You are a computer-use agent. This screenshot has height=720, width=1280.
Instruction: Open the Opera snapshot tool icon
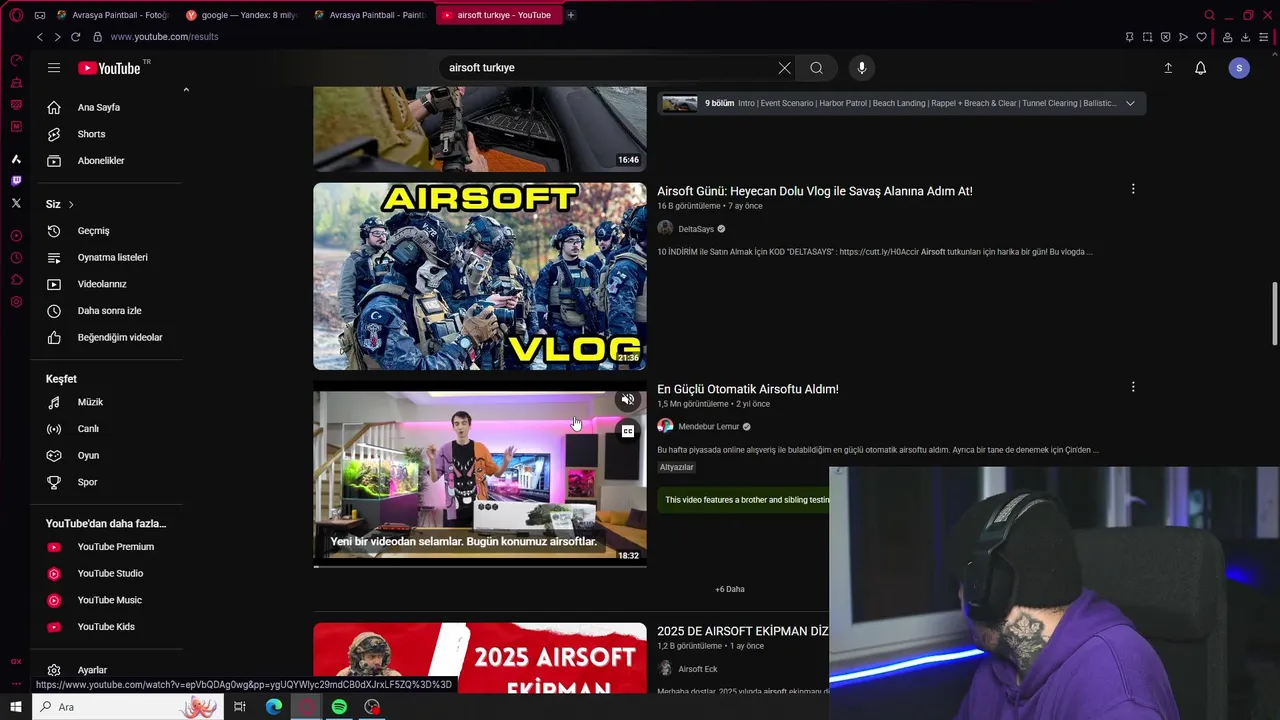click(1147, 37)
